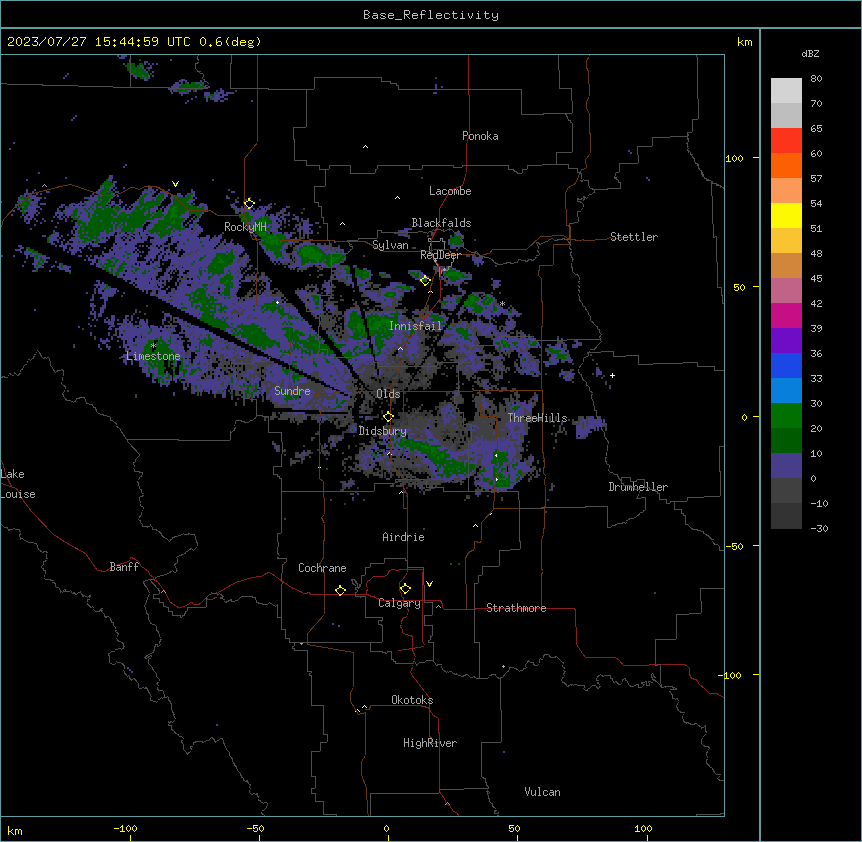Pick the bright yellow swatch in dBZ legend
The image size is (862, 842).
point(786,215)
